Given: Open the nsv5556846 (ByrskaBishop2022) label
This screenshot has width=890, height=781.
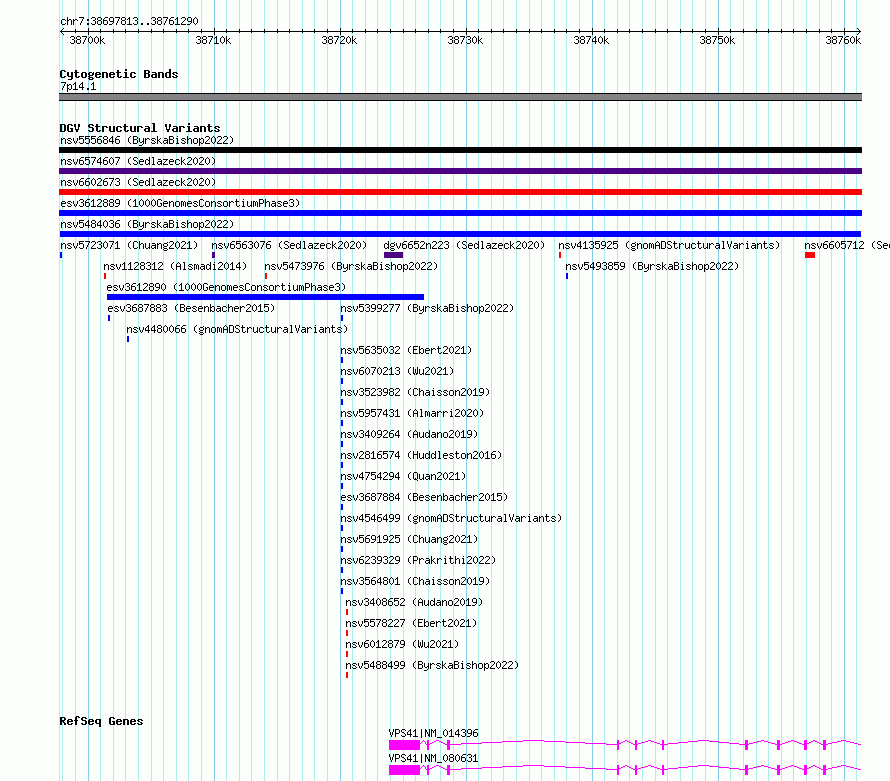Looking at the screenshot, I should (x=147, y=140).
